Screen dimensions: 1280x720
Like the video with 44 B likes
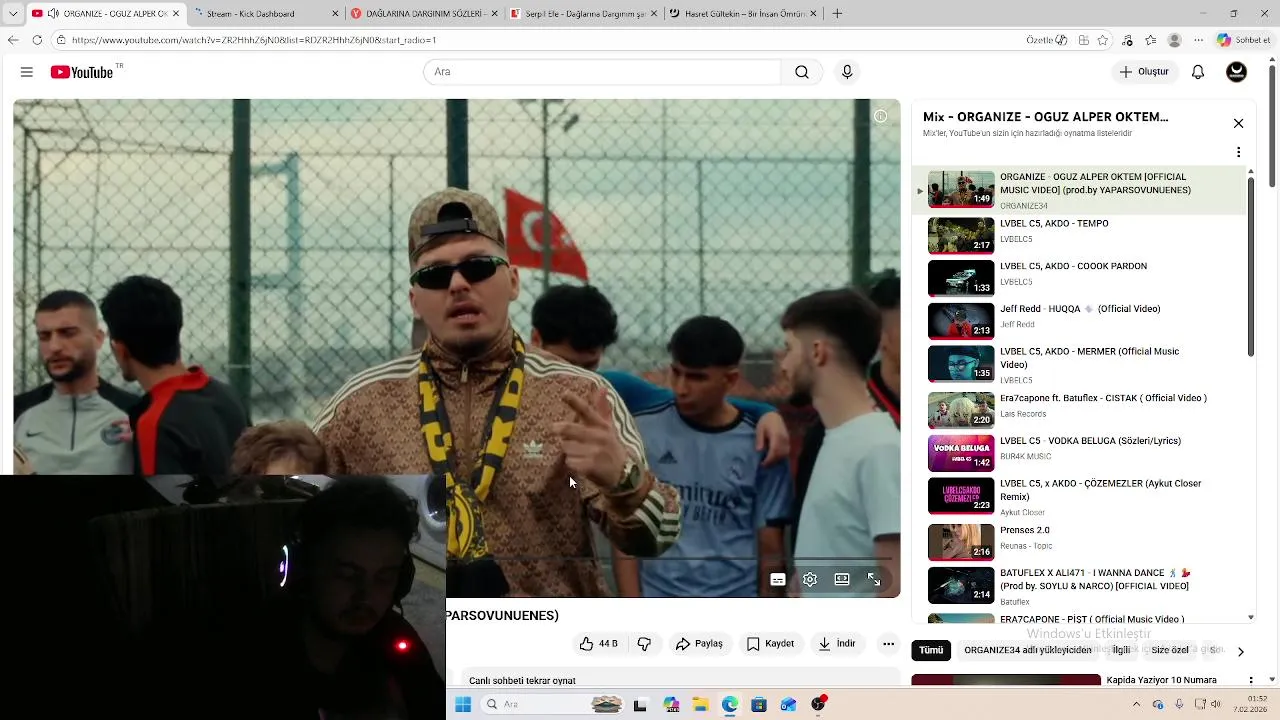(599, 644)
